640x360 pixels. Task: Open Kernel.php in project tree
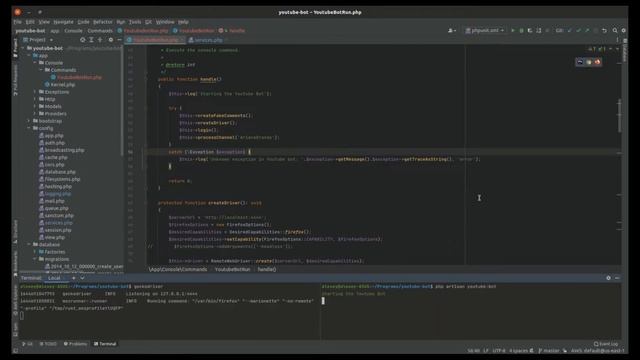[x=60, y=85]
